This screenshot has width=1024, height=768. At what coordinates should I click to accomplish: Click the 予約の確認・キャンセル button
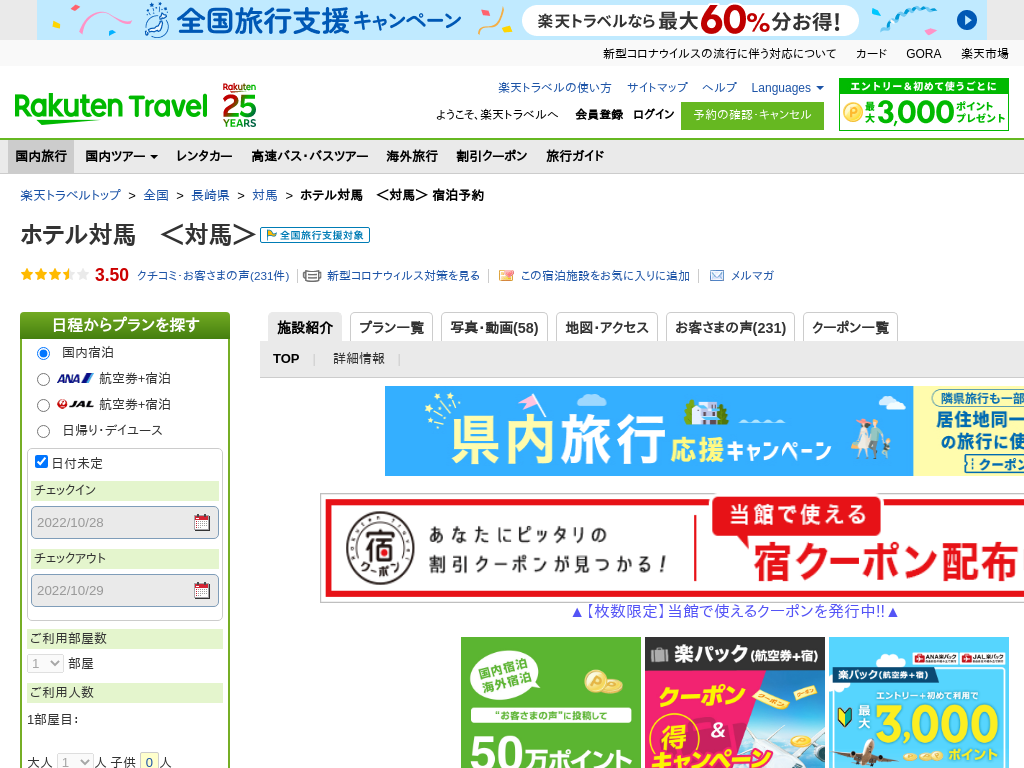pos(752,116)
